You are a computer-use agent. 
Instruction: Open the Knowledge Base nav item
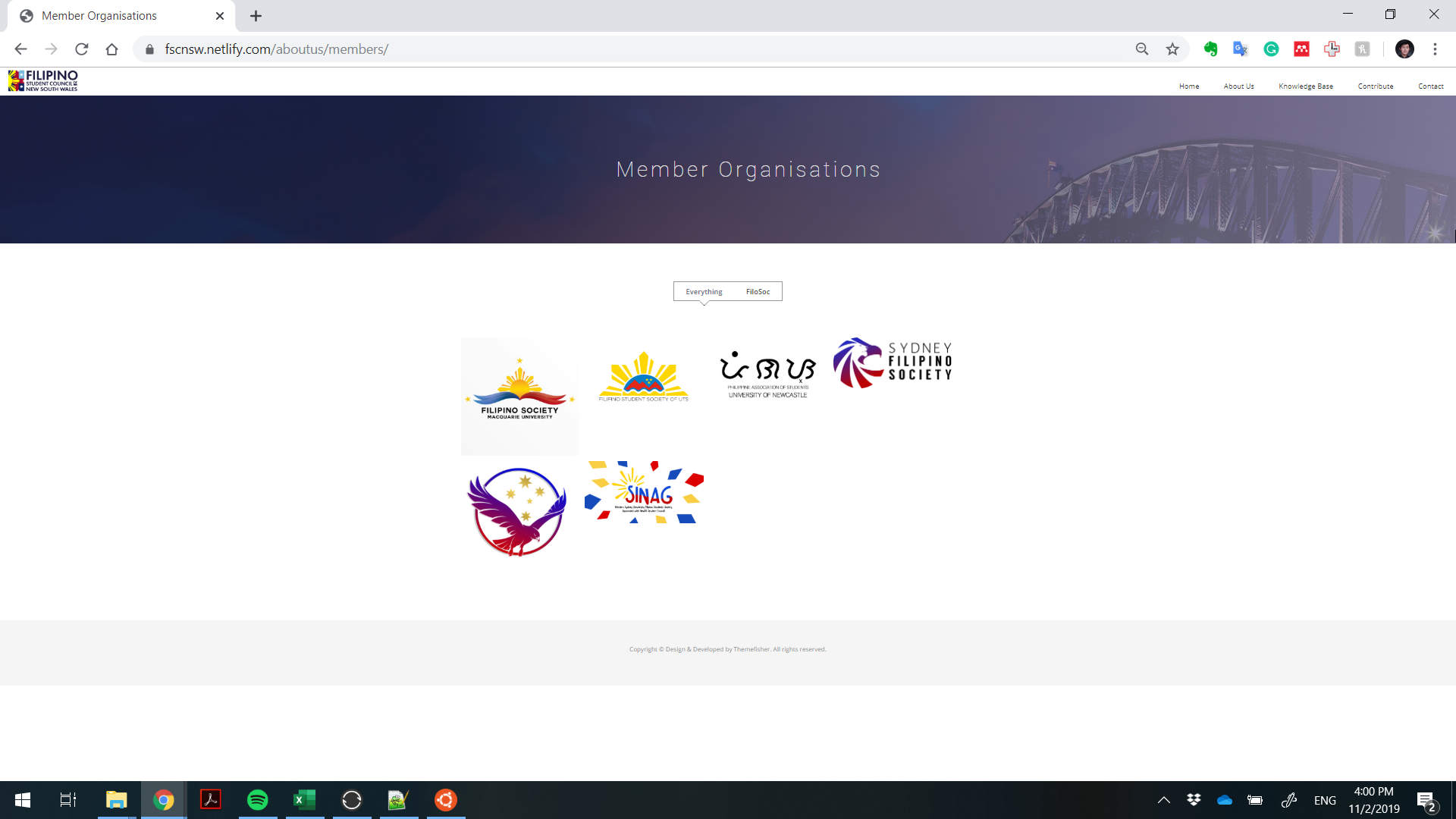point(1306,86)
